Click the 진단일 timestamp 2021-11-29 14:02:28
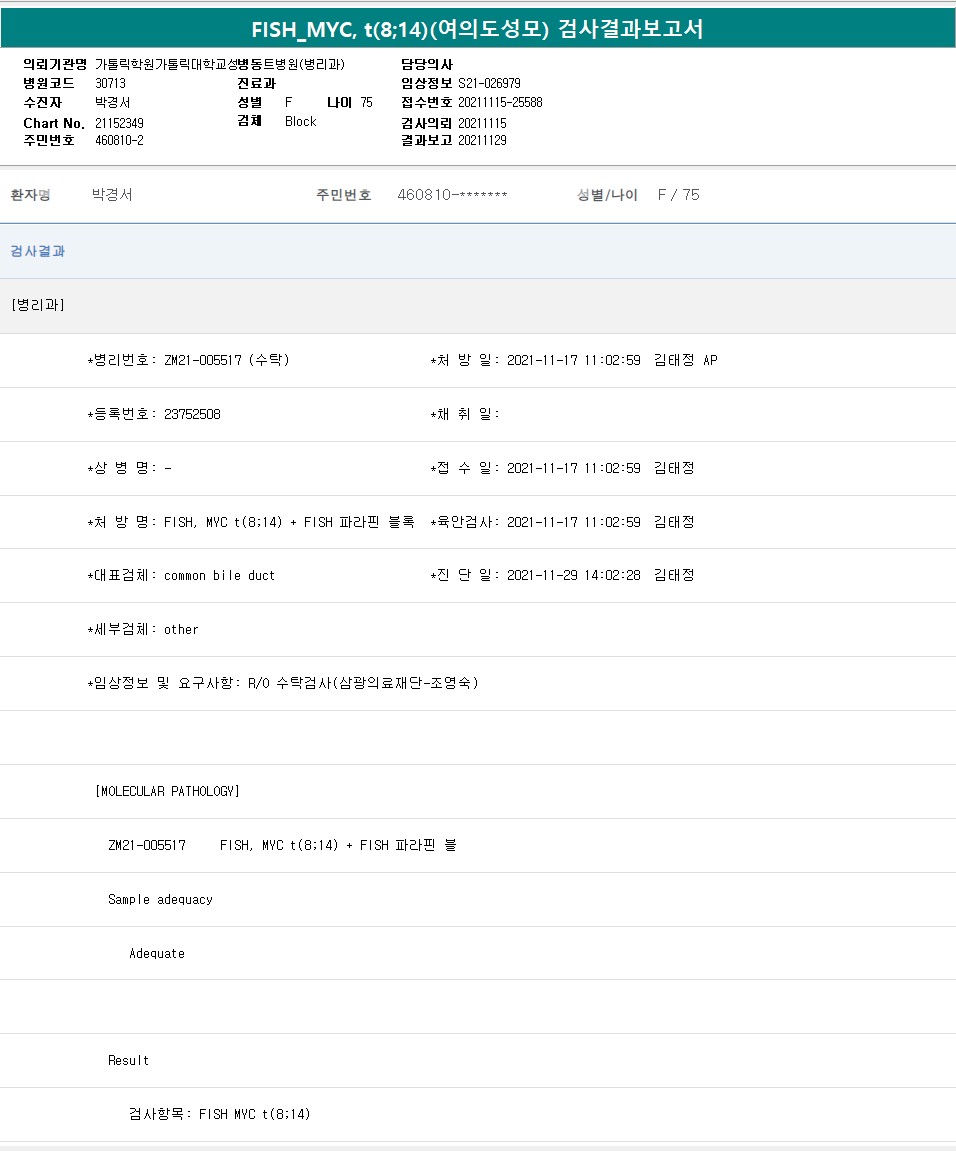 coord(573,575)
